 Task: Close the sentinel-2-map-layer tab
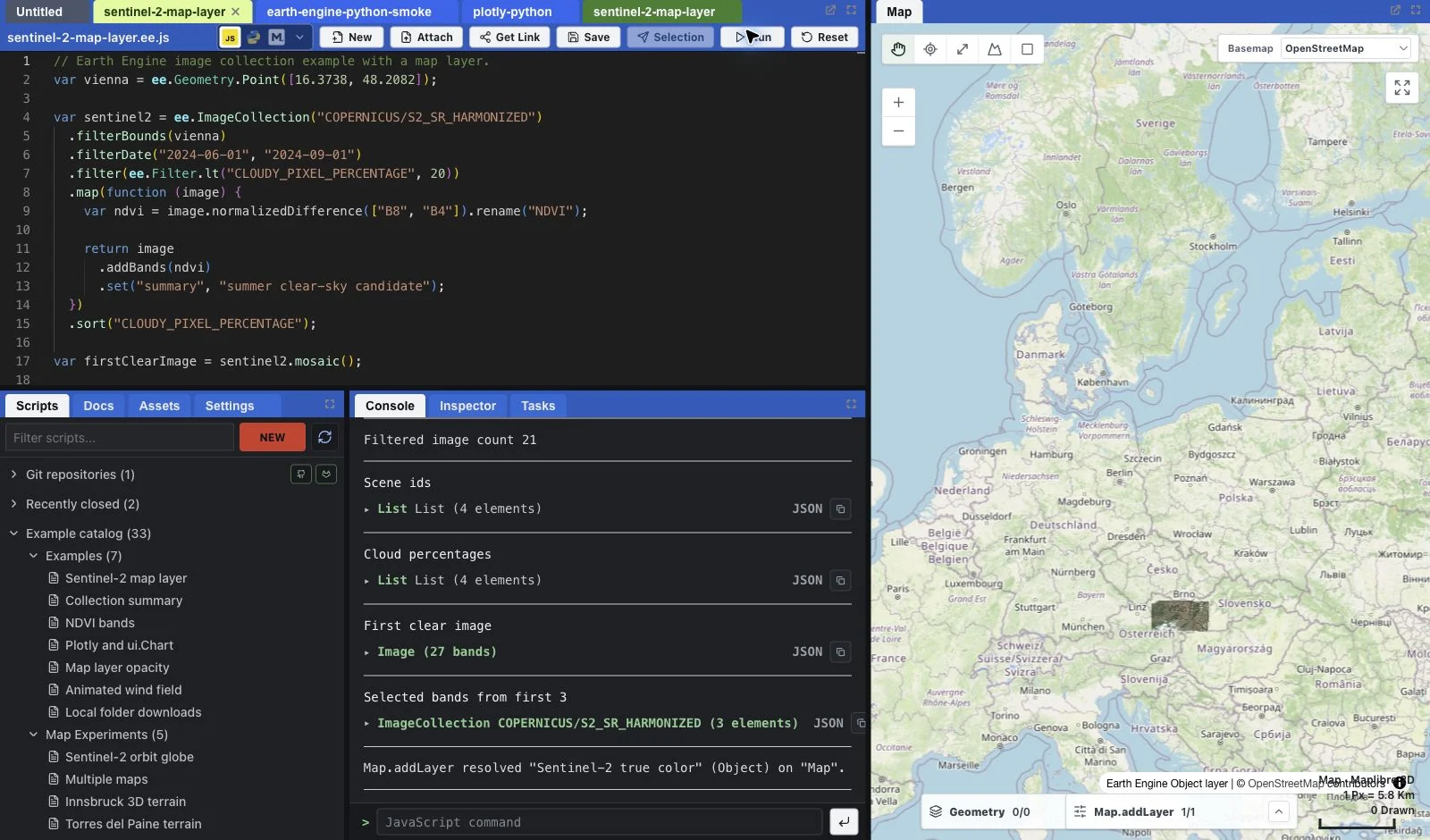(236, 12)
